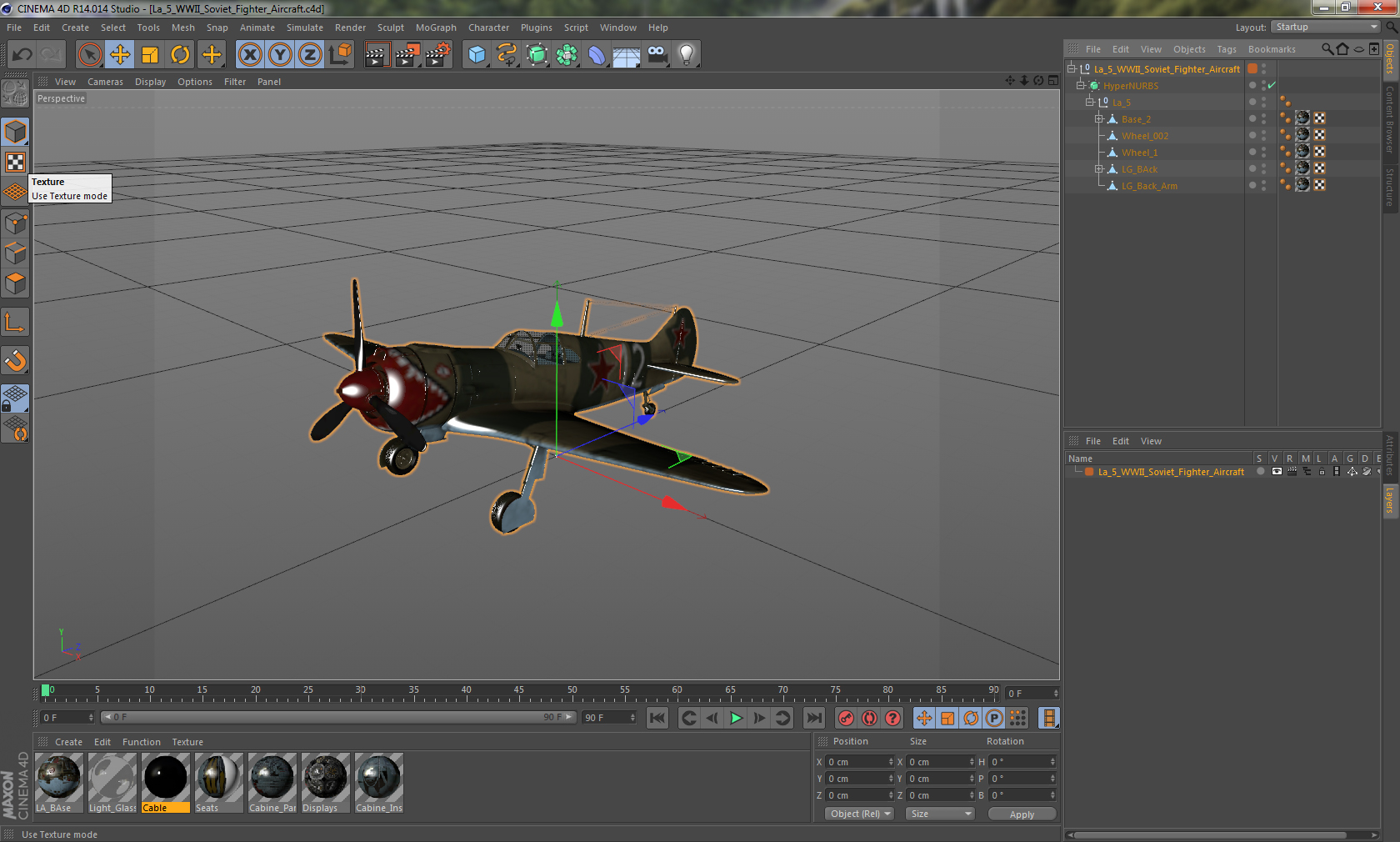Open Edit Render Settings icon
Image resolution: width=1400 pixels, height=842 pixels.
(x=437, y=55)
